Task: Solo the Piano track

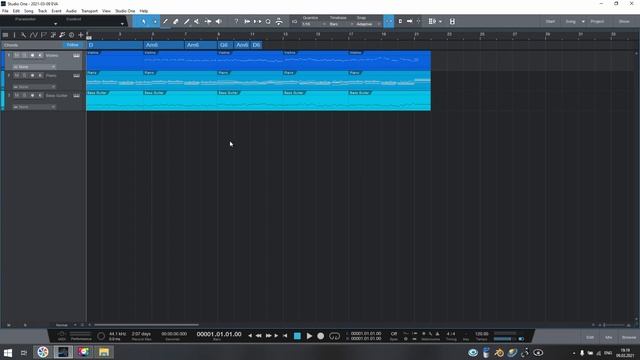Action: tap(24, 76)
